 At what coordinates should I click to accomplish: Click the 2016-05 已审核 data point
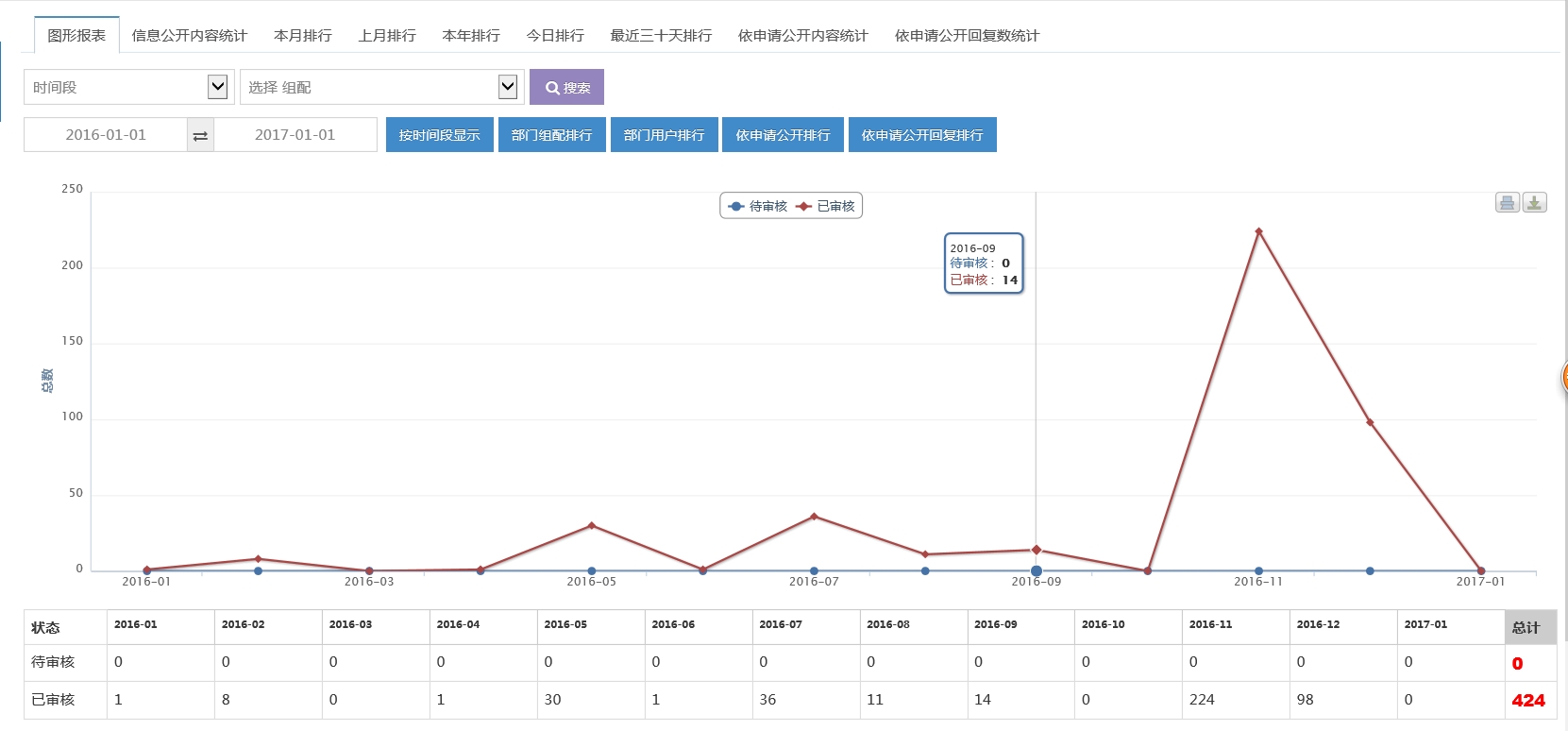click(x=592, y=525)
